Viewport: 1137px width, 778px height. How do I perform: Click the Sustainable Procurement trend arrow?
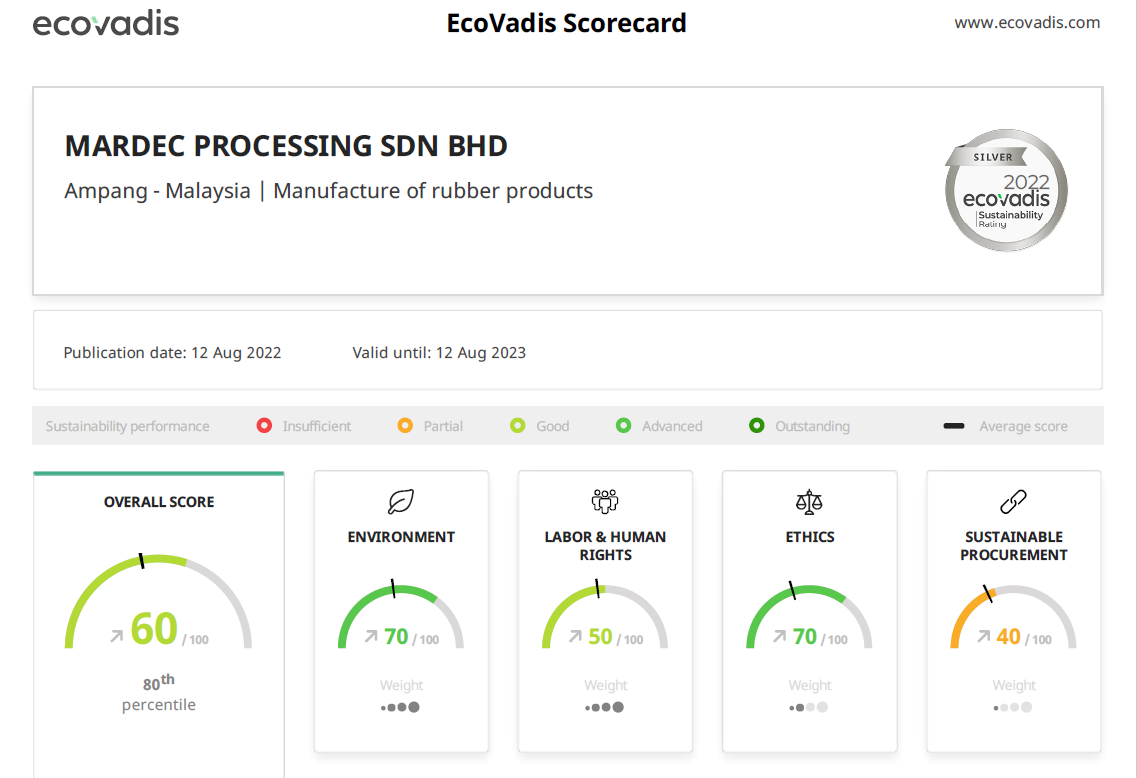click(x=984, y=636)
